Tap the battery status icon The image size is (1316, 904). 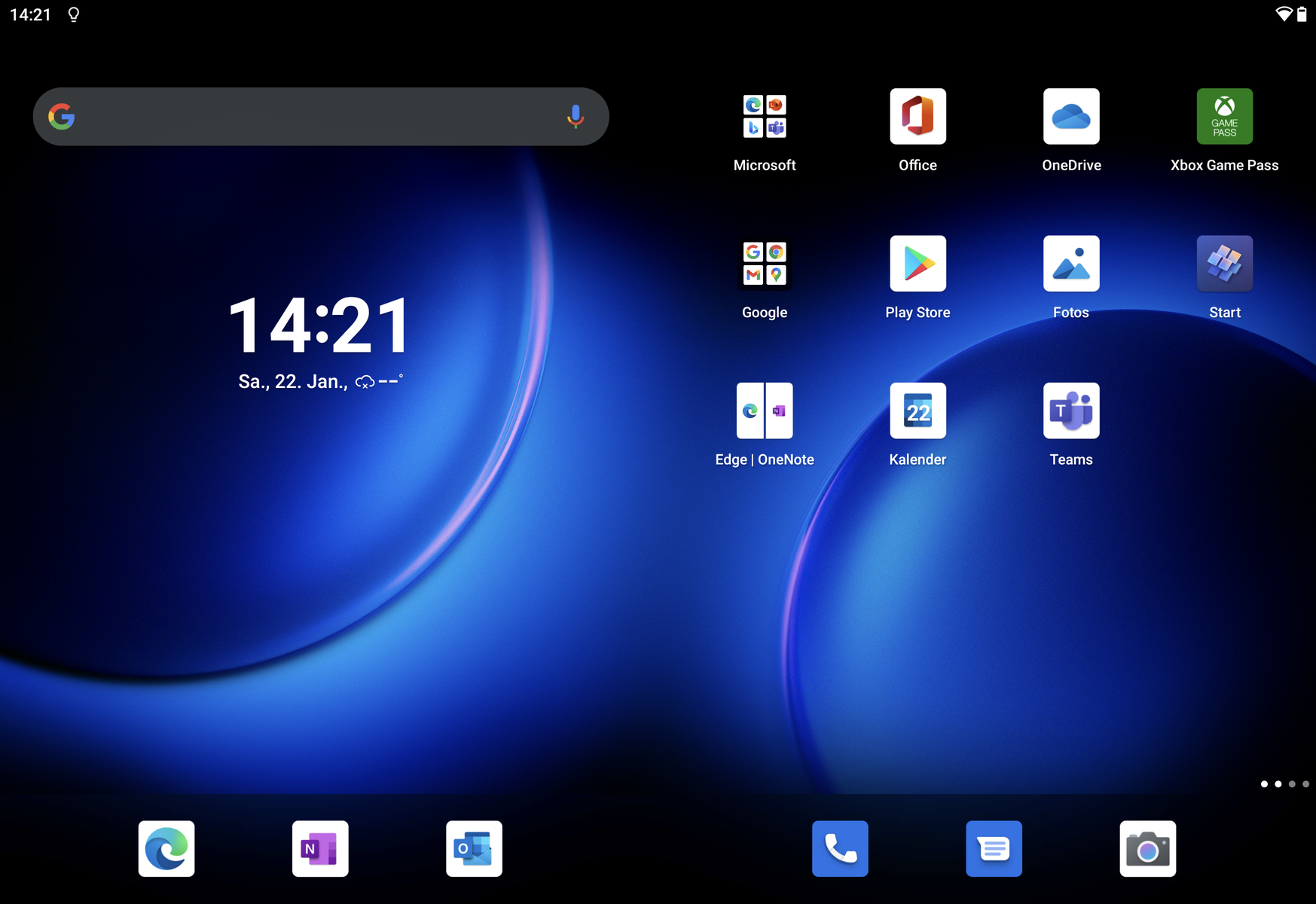click(1302, 14)
